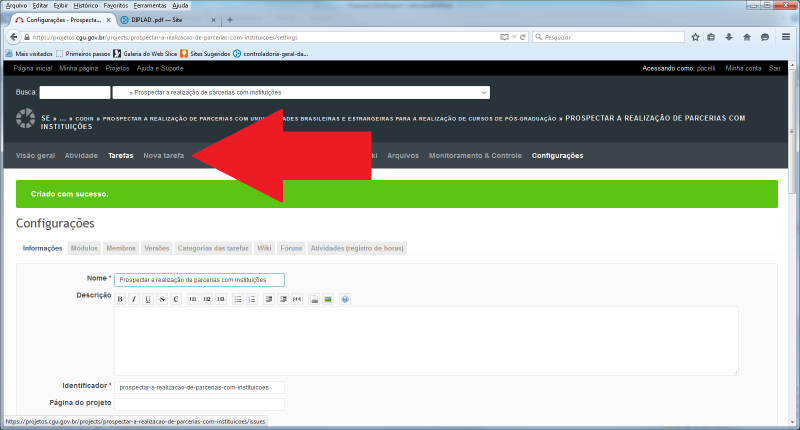Click the Firefox bookmark star icon
The height and width of the screenshot is (430, 800).
[696, 37]
